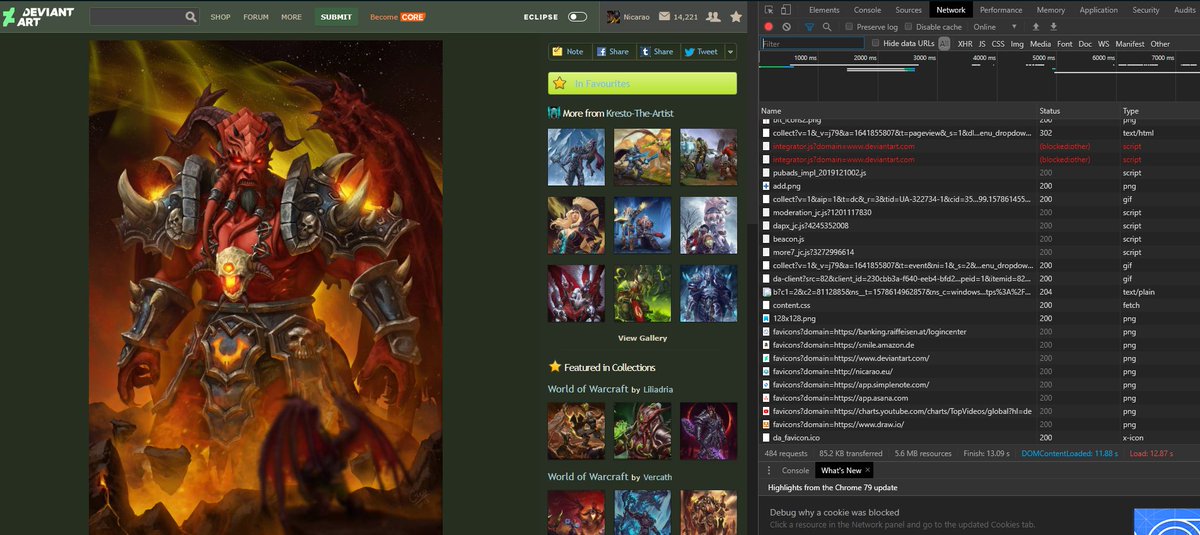Clear the network log

click(x=787, y=27)
